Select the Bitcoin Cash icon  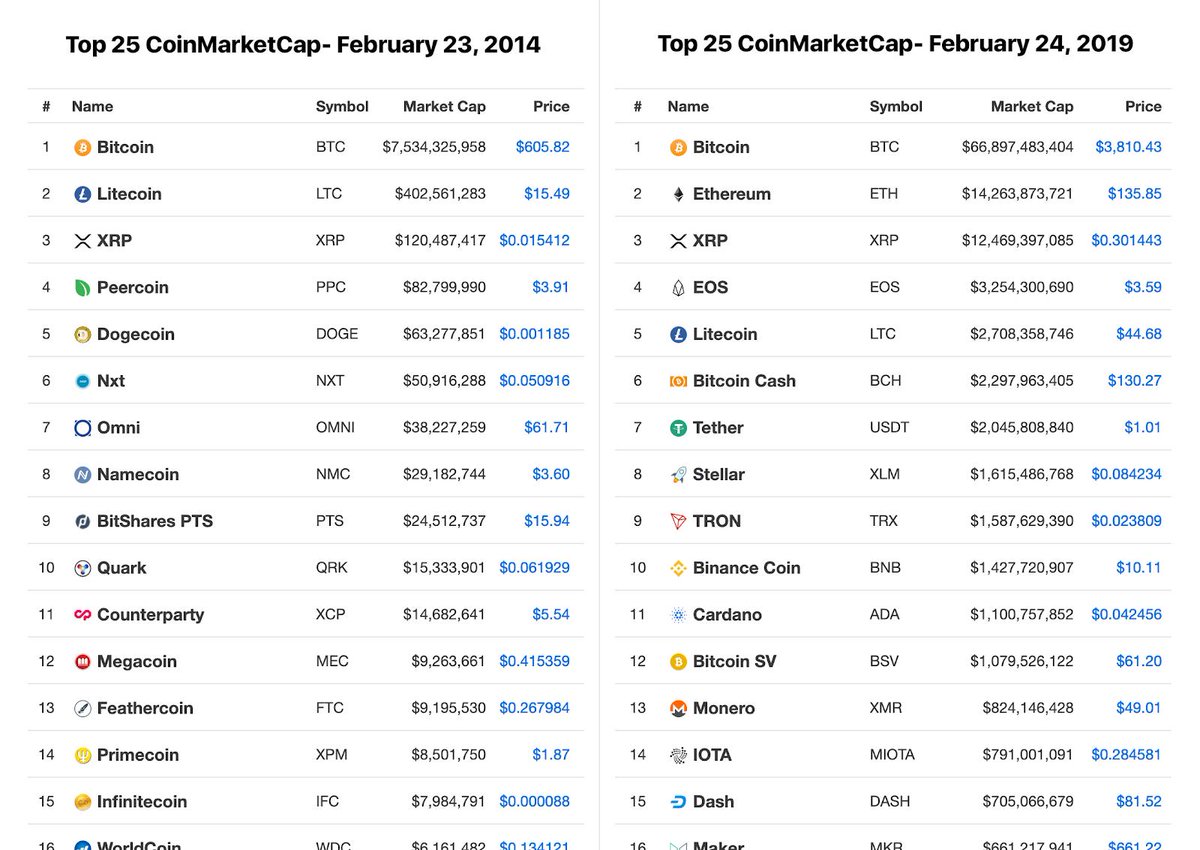(678, 381)
